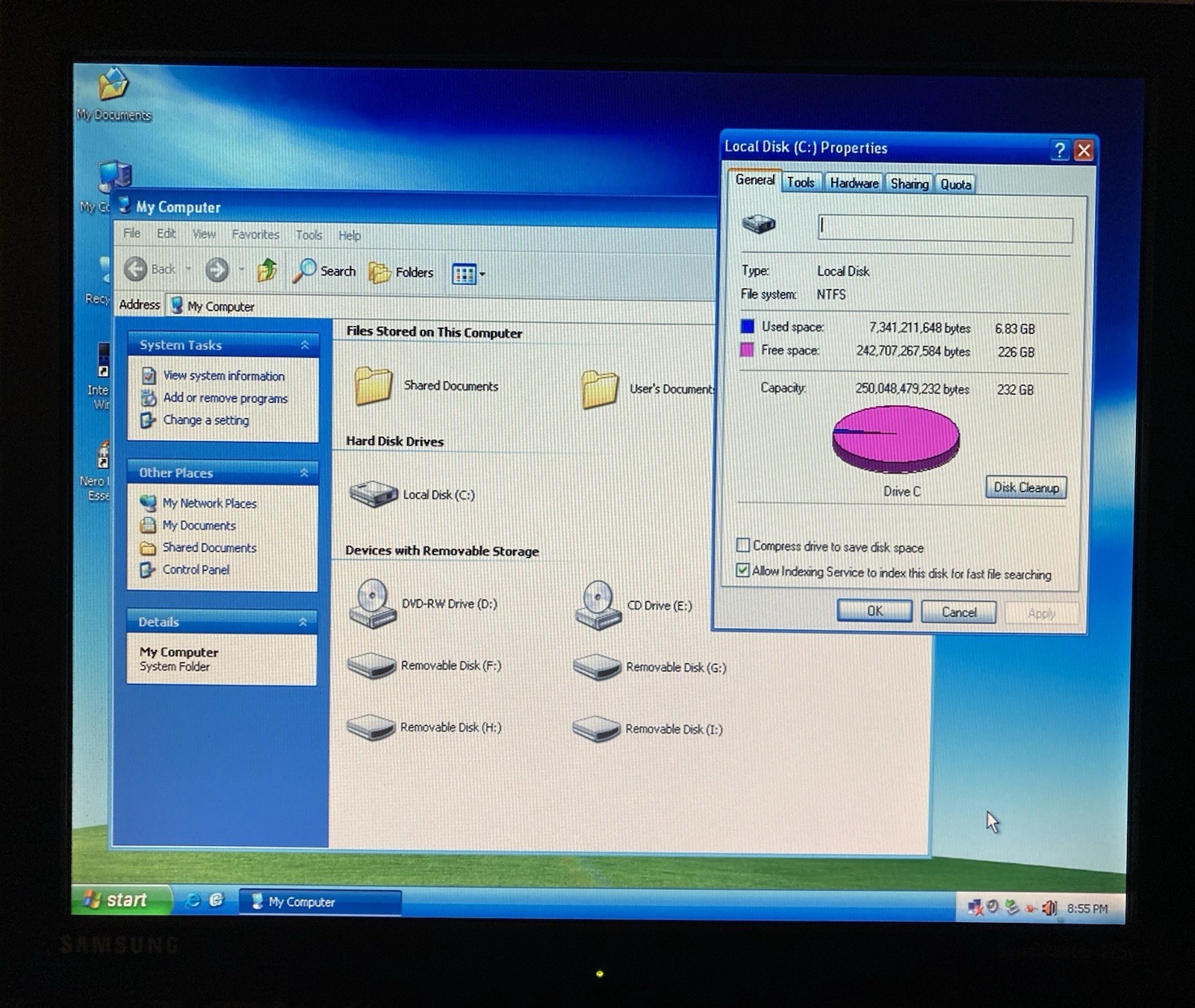Open Shared Documents folder icon
Screen dimensions: 1195x1008
click(373, 386)
